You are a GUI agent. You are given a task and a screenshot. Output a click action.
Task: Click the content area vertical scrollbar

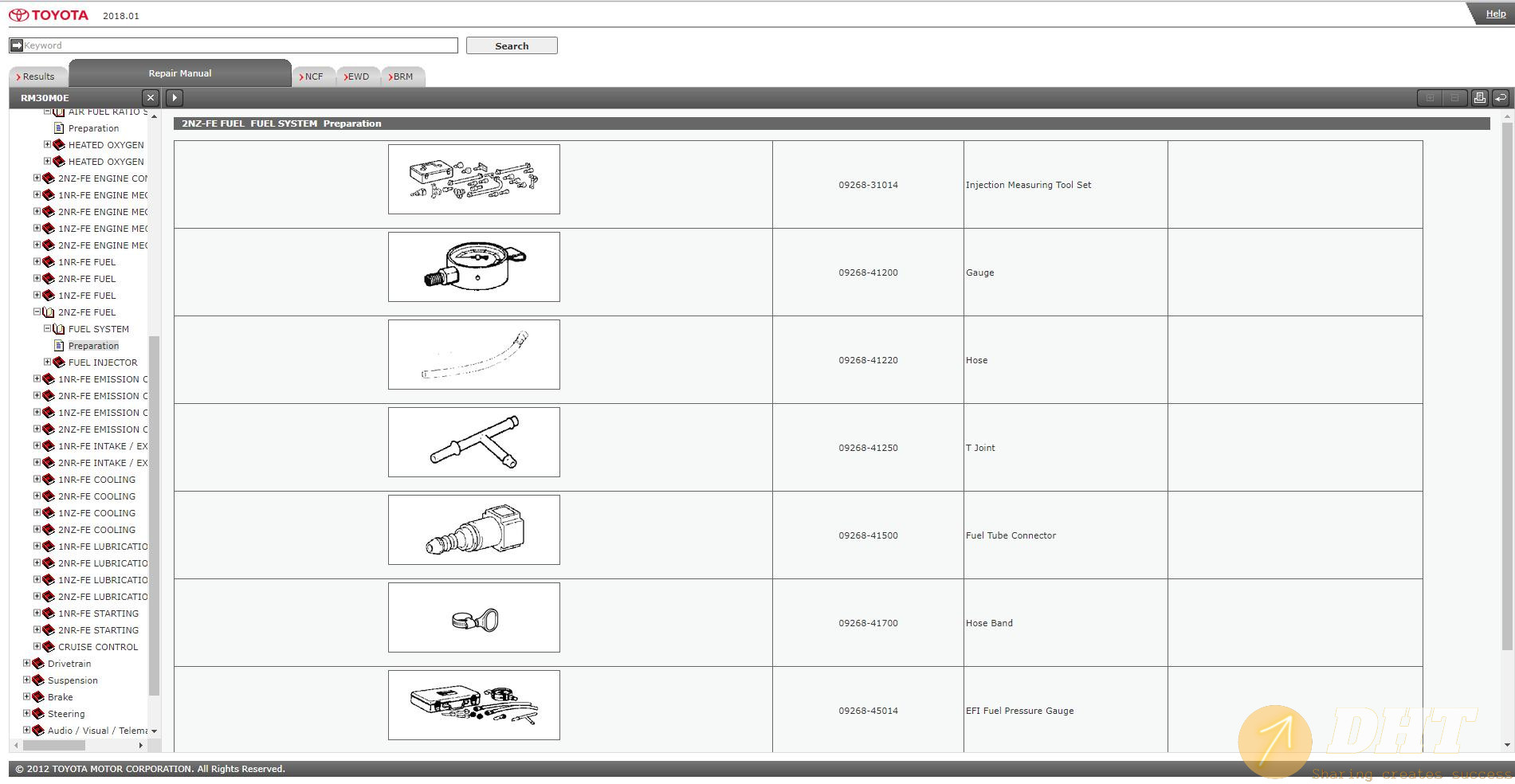point(1506,386)
